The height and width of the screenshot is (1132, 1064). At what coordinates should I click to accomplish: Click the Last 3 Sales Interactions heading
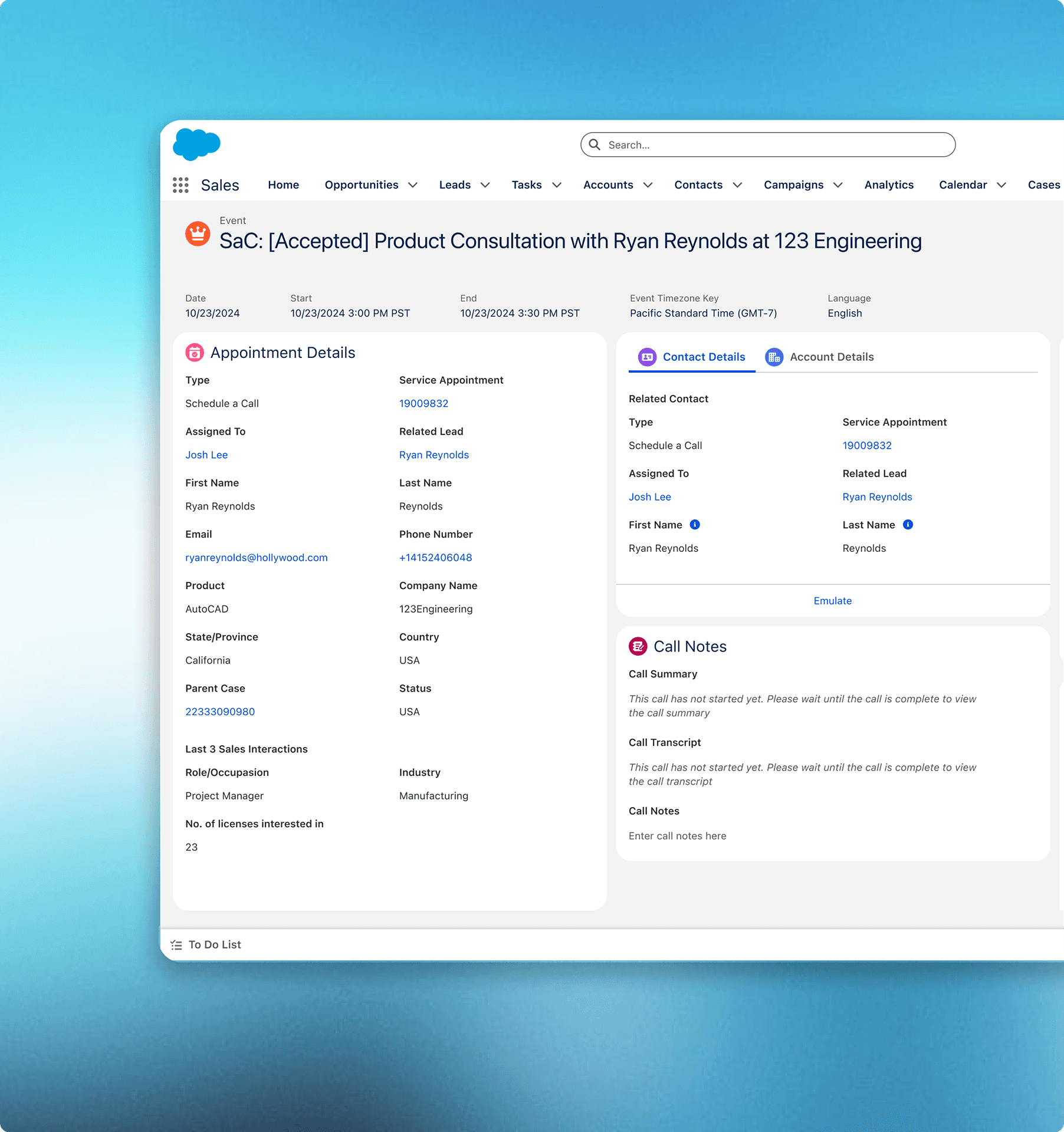(x=247, y=749)
